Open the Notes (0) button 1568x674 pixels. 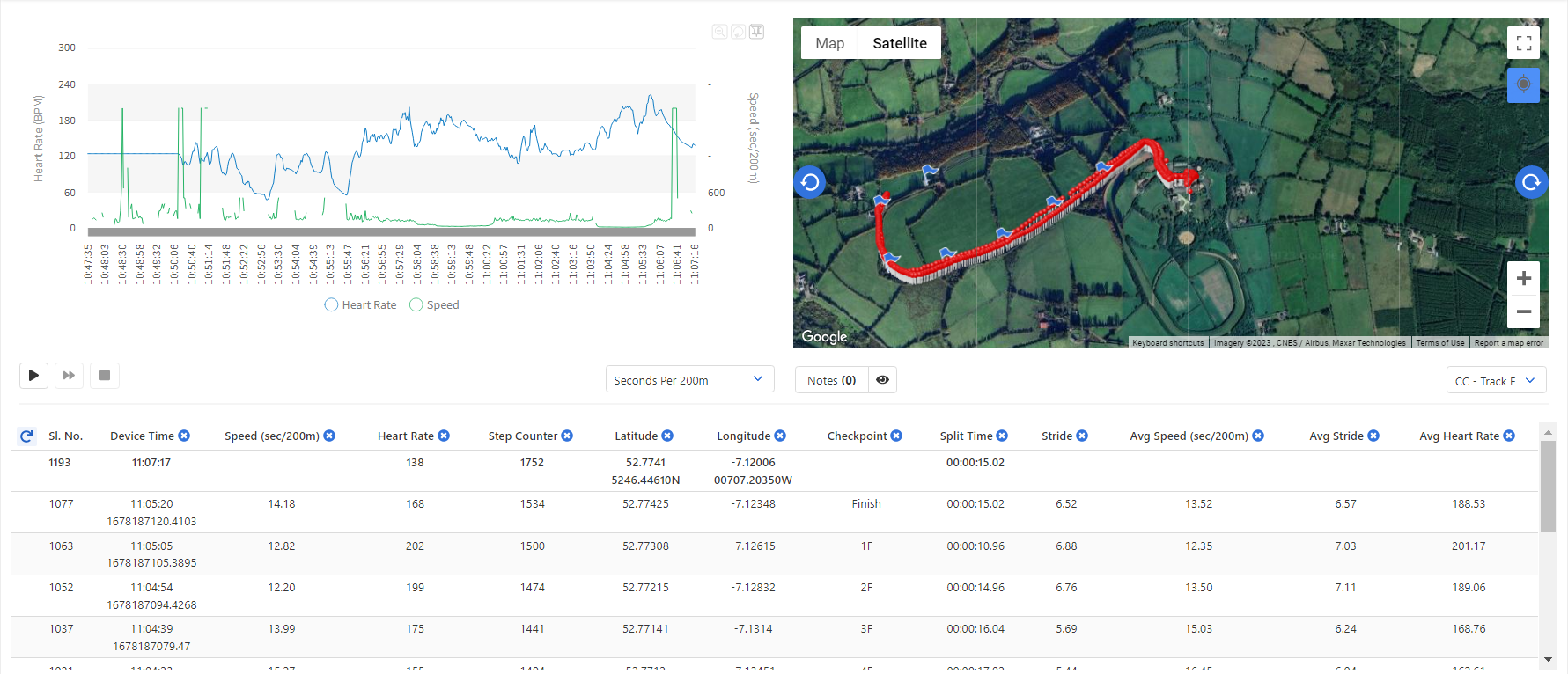831,380
